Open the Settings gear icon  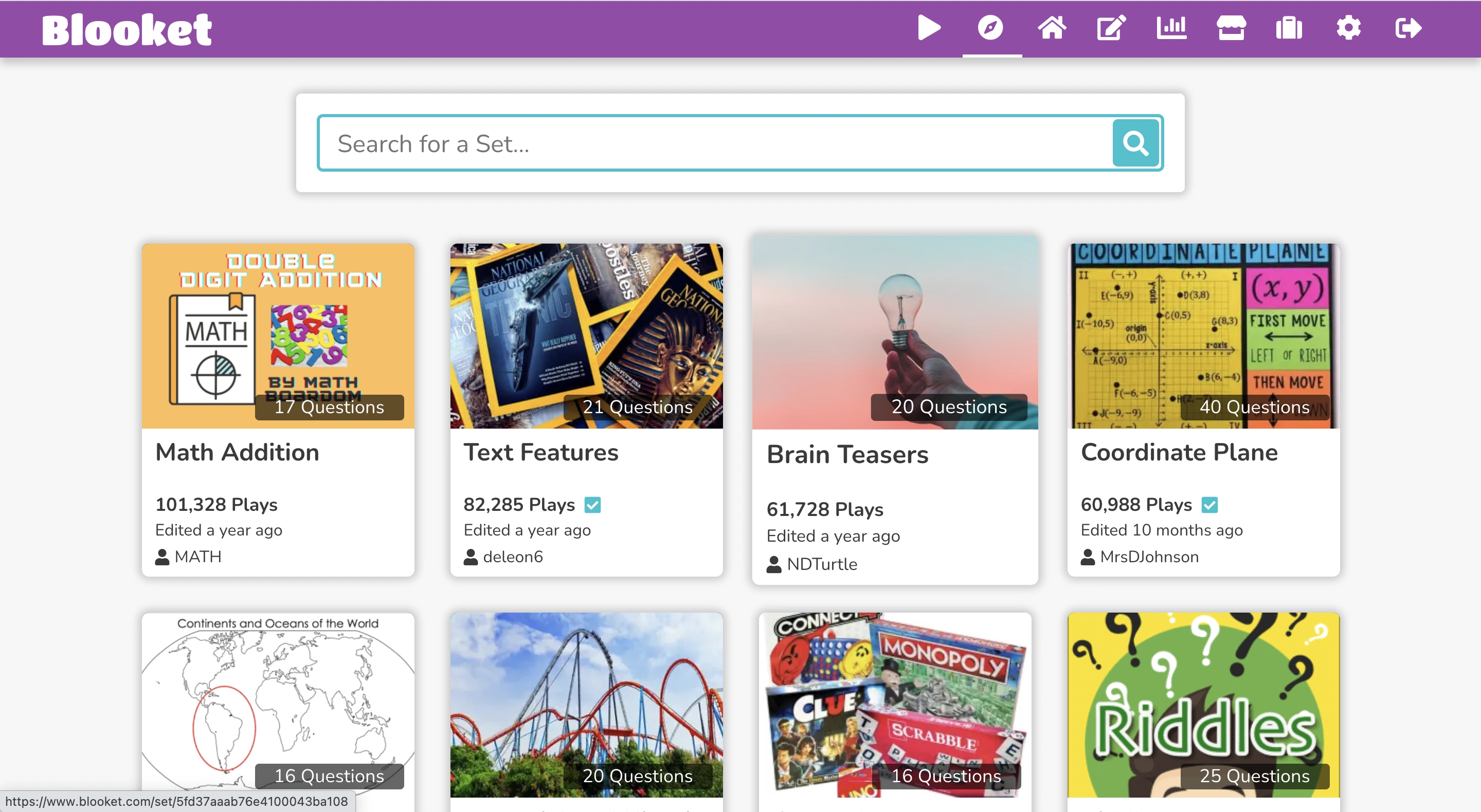tap(1348, 28)
